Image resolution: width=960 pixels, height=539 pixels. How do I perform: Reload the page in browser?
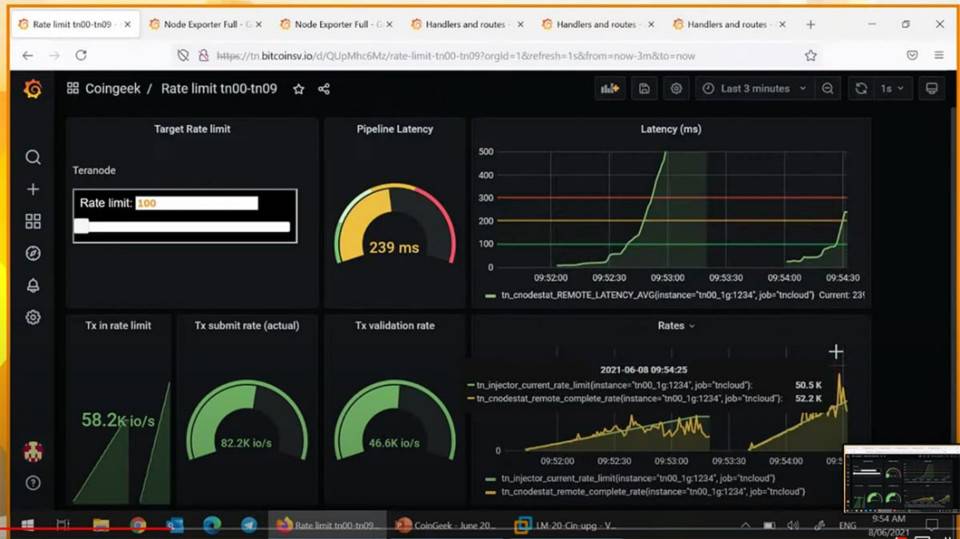(81, 55)
